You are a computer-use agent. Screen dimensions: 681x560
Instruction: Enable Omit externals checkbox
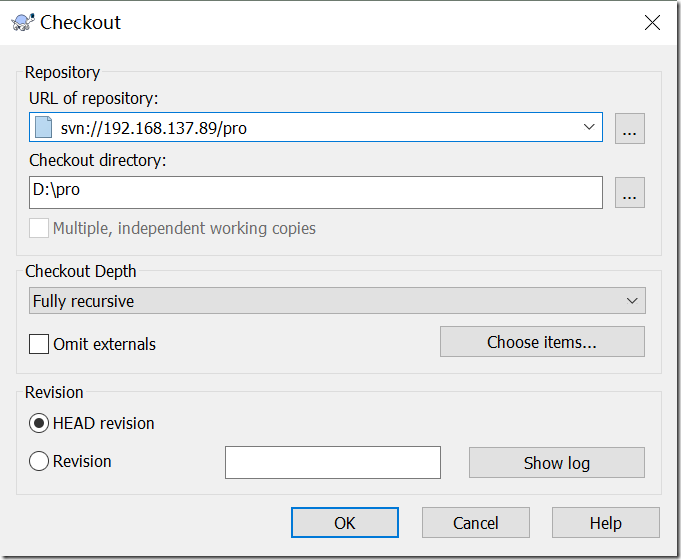tap(39, 344)
